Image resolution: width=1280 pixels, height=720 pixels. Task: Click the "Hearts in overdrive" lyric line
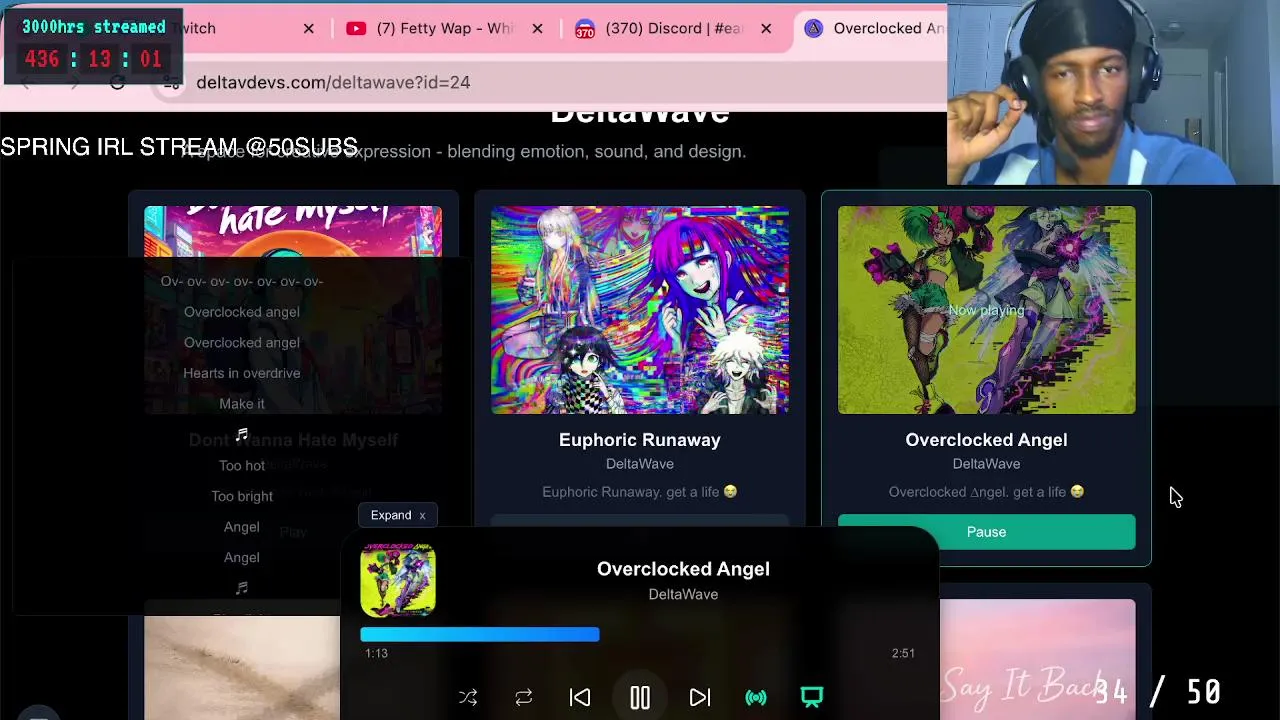pos(242,373)
